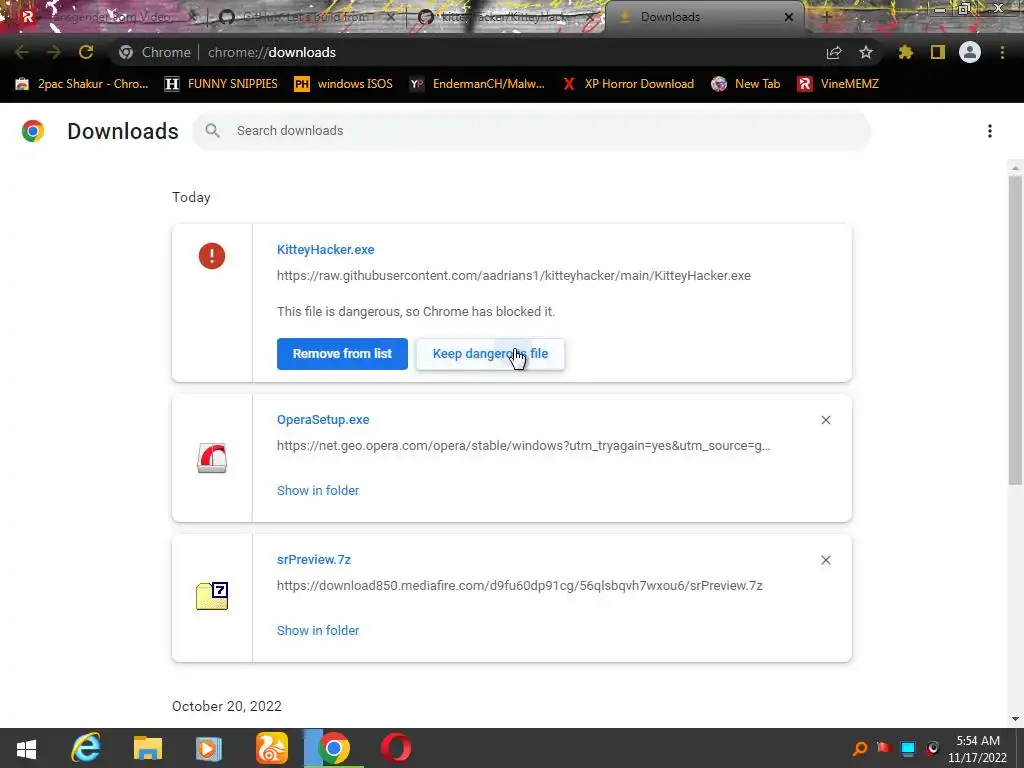Open the Downloads page more actions menu
Image resolution: width=1024 pixels, height=768 pixels.
tap(989, 131)
